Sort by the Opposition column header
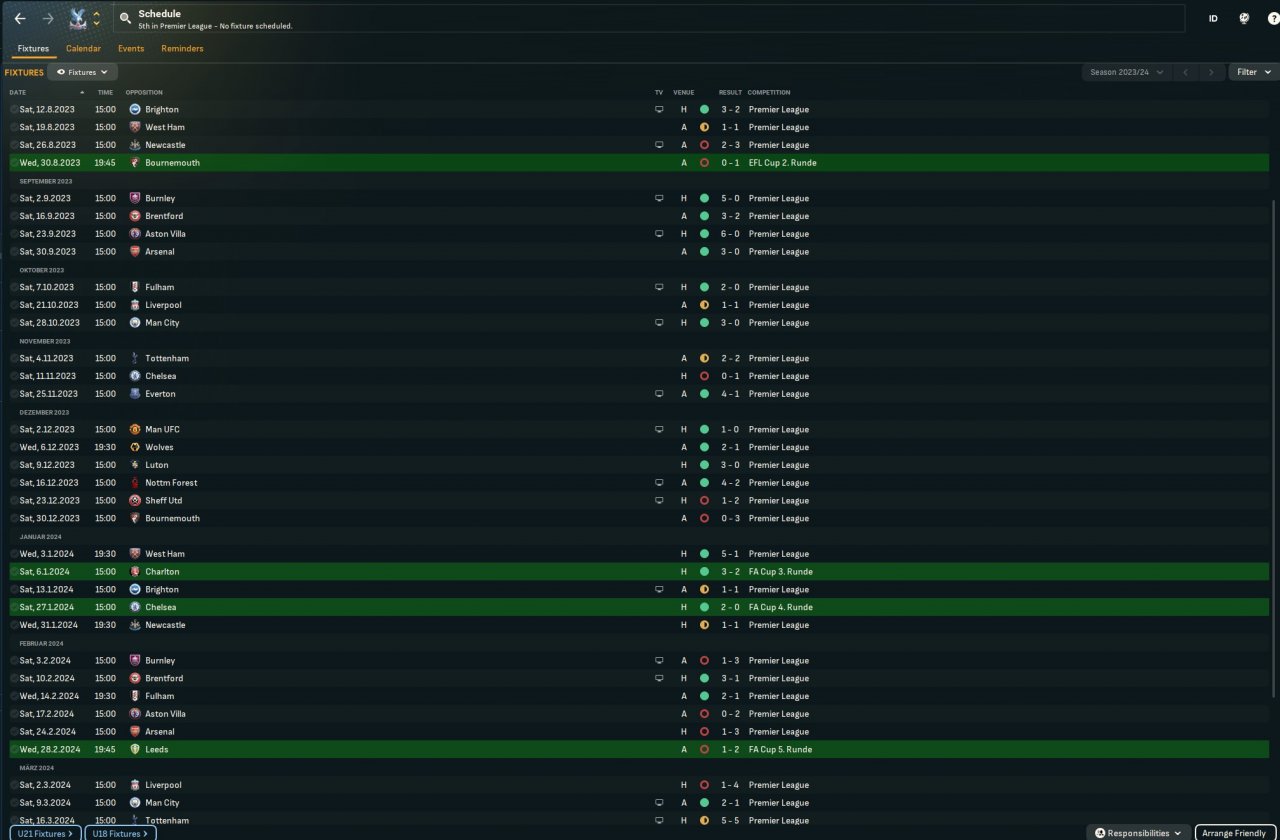Viewport: 1280px width, 840px height. click(144, 93)
